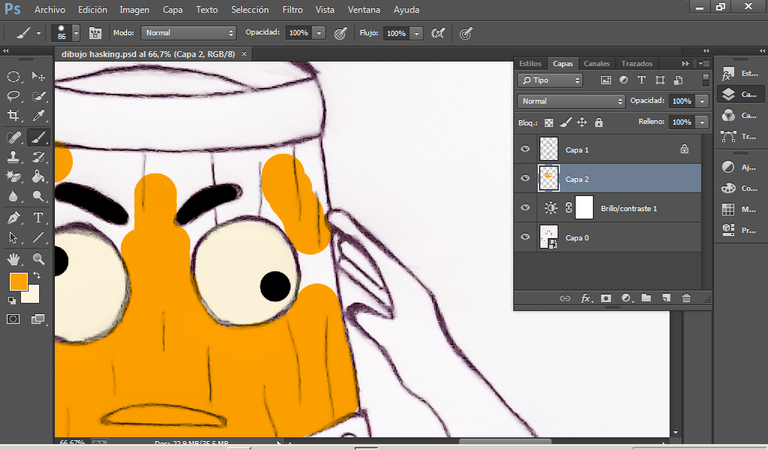Create a new layer button
768x450 pixels.
pos(666,298)
